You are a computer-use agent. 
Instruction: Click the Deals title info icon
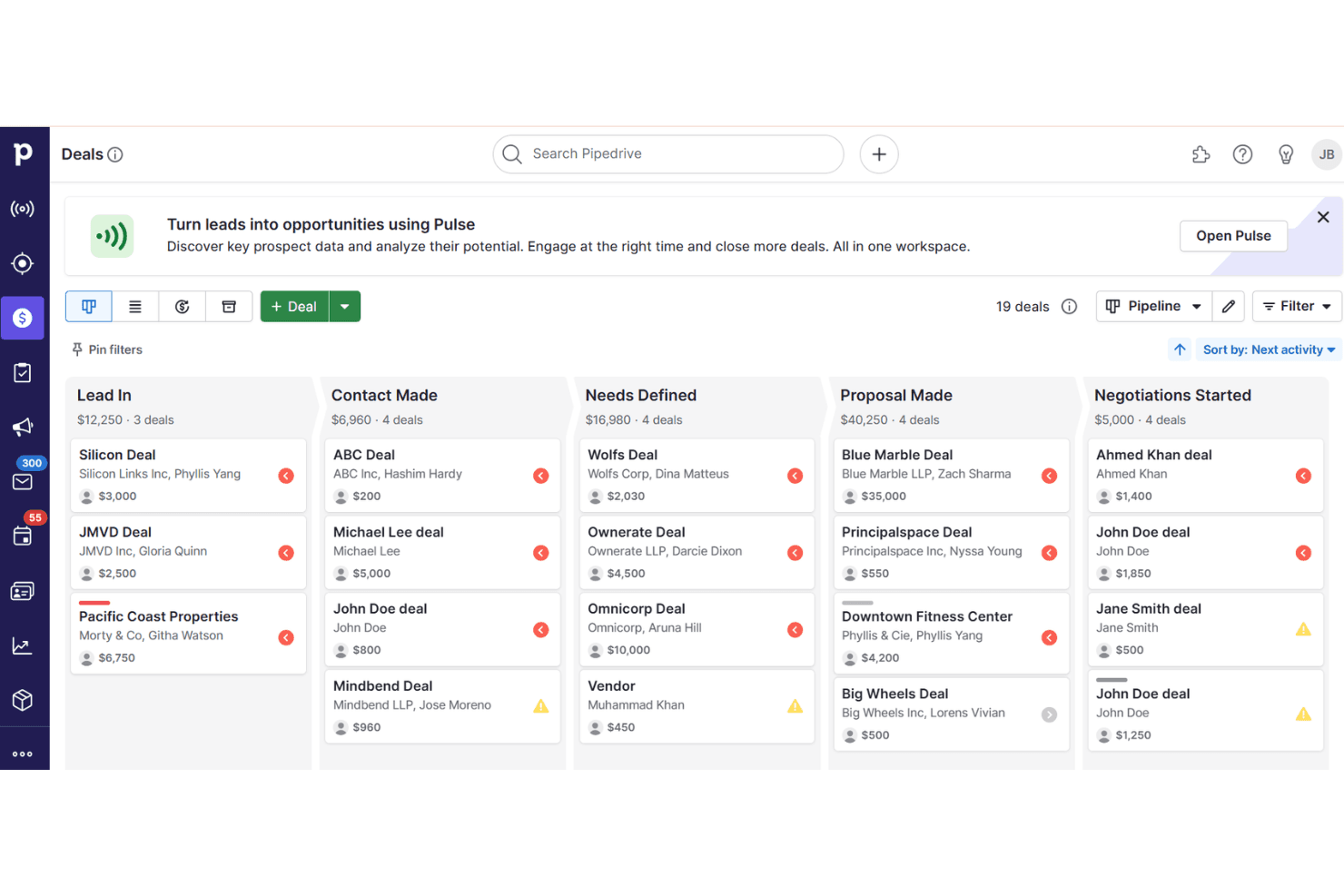tap(115, 154)
